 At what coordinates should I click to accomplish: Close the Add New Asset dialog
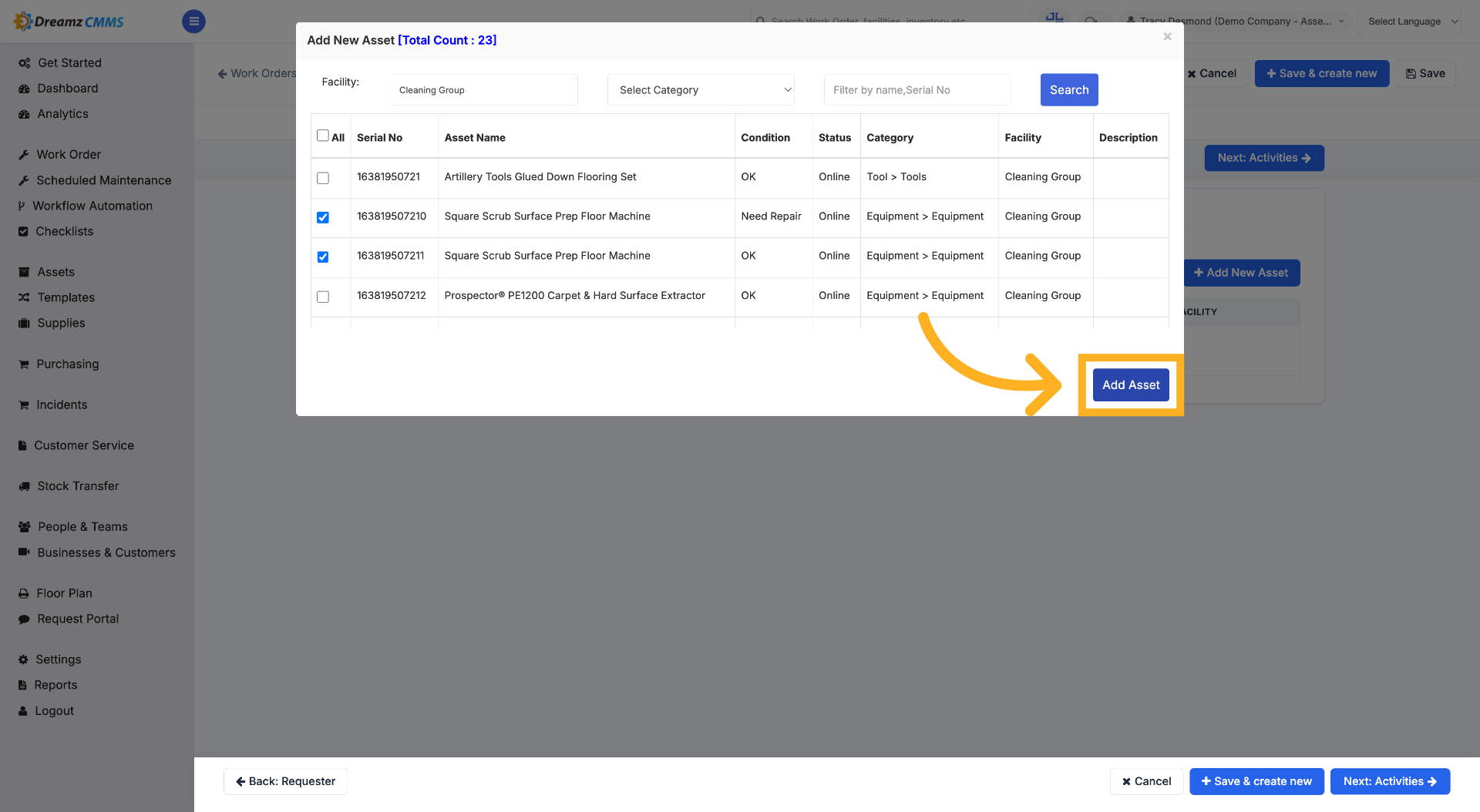[x=1167, y=36]
